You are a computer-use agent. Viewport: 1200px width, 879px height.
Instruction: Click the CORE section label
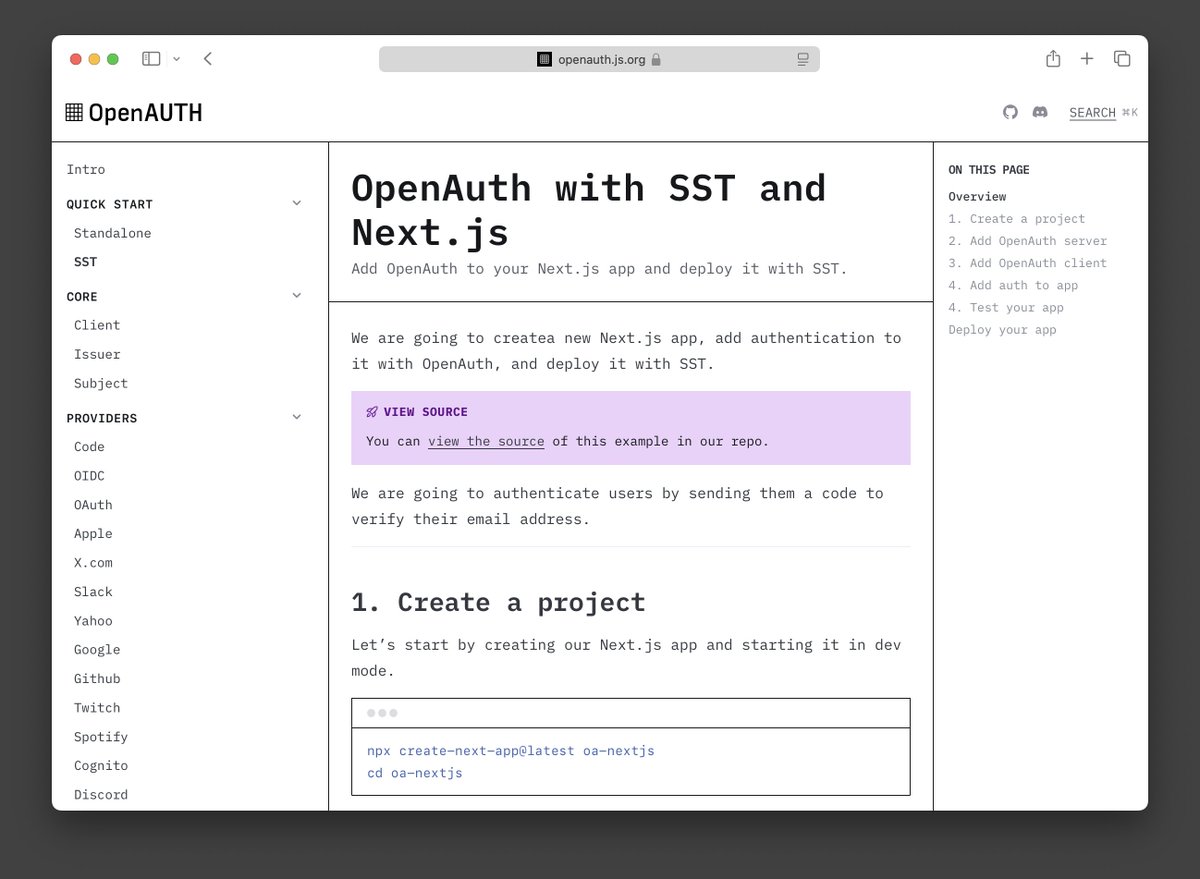(x=82, y=297)
